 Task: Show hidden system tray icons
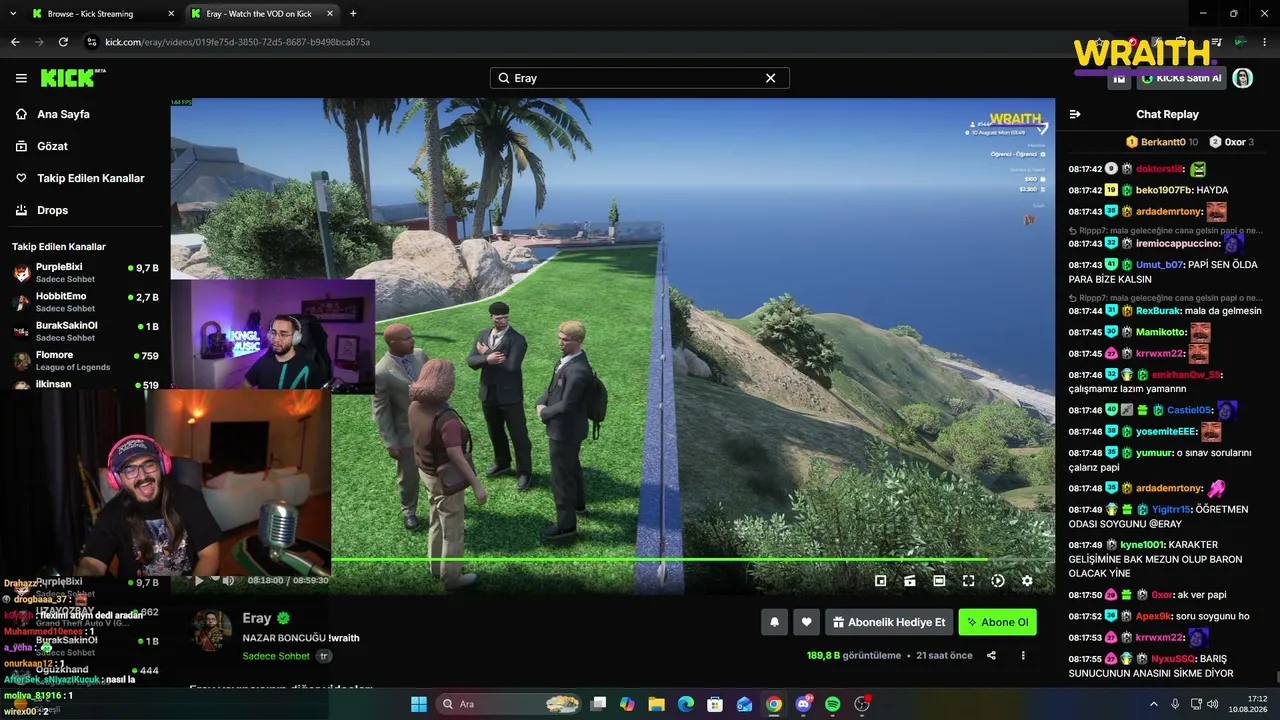coord(1154,704)
